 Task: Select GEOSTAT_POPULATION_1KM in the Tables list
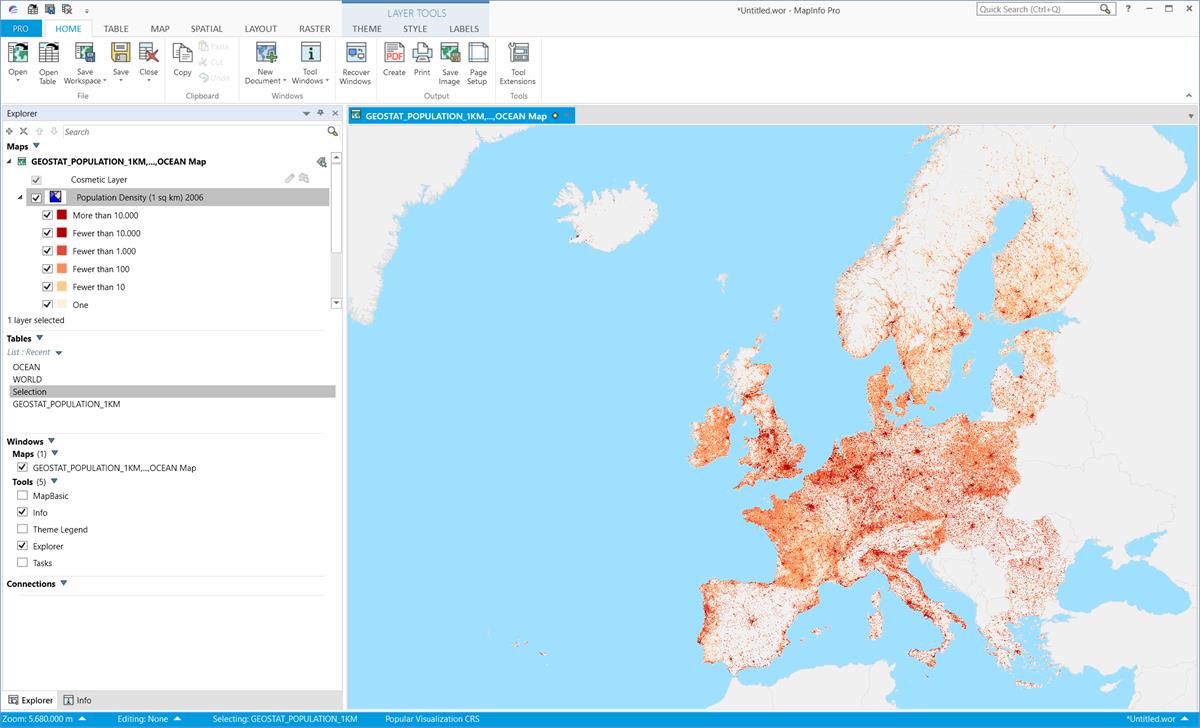pyautogui.click(x=66, y=405)
